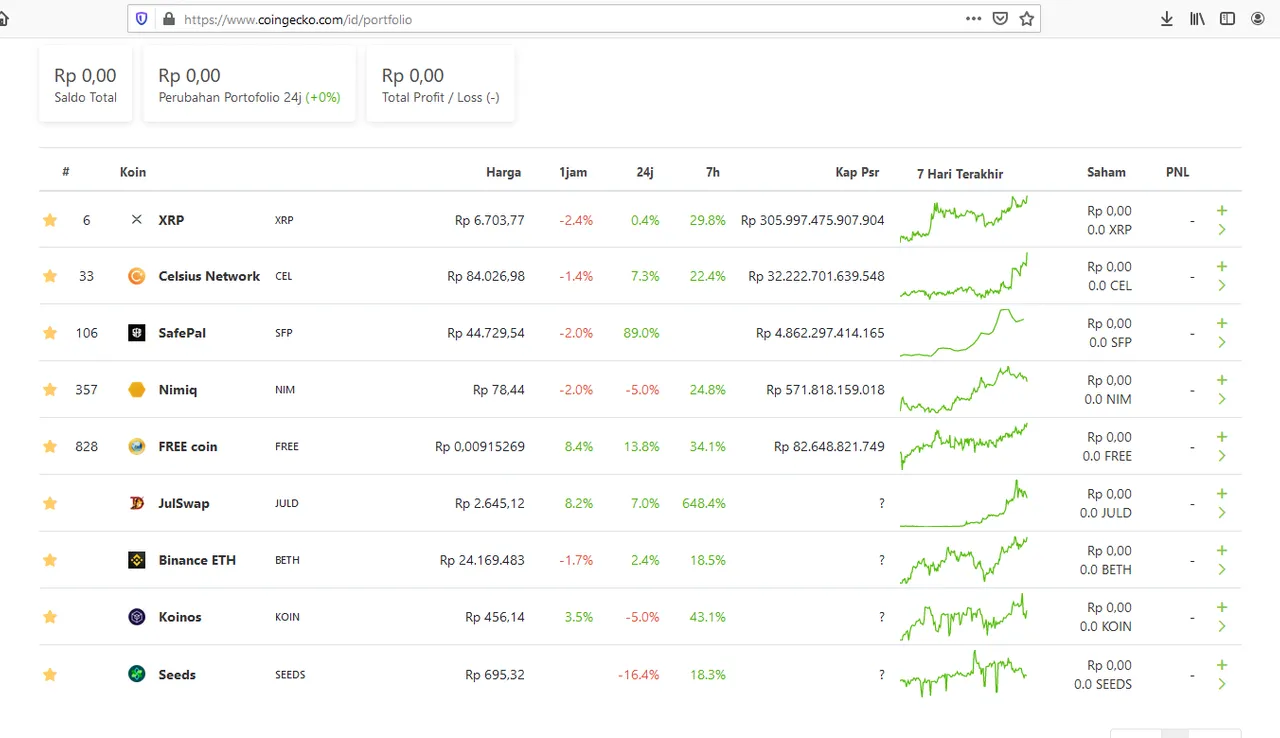Sort table by 1jam column header
This screenshot has width=1280, height=738.
tap(573, 172)
